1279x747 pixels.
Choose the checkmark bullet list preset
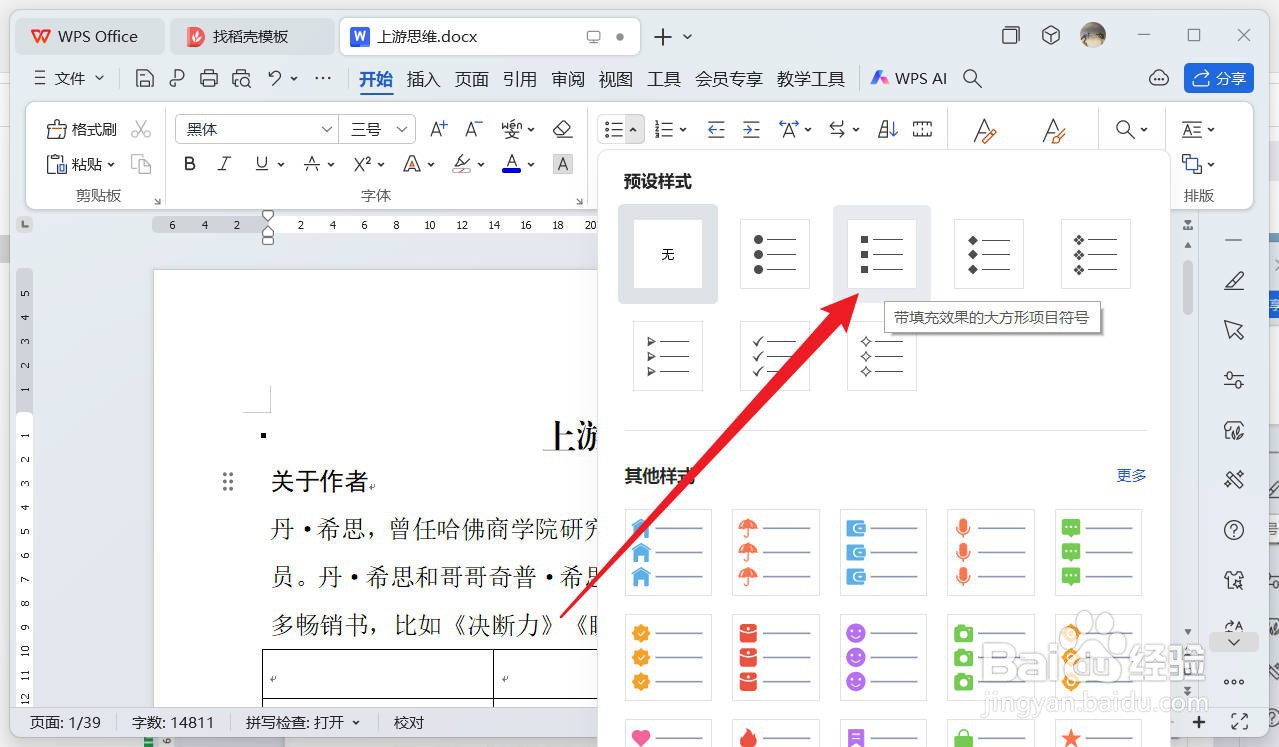(x=775, y=355)
